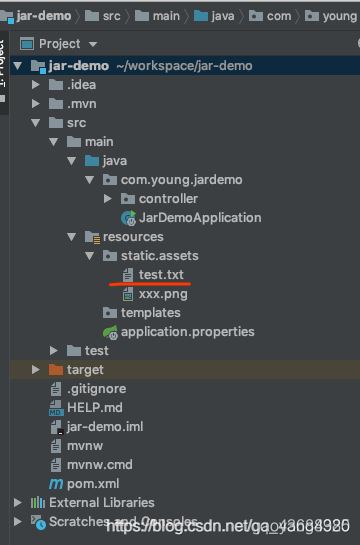360x545 pixels.
Task: Click the resources folder icon
Action: (92, 237)
